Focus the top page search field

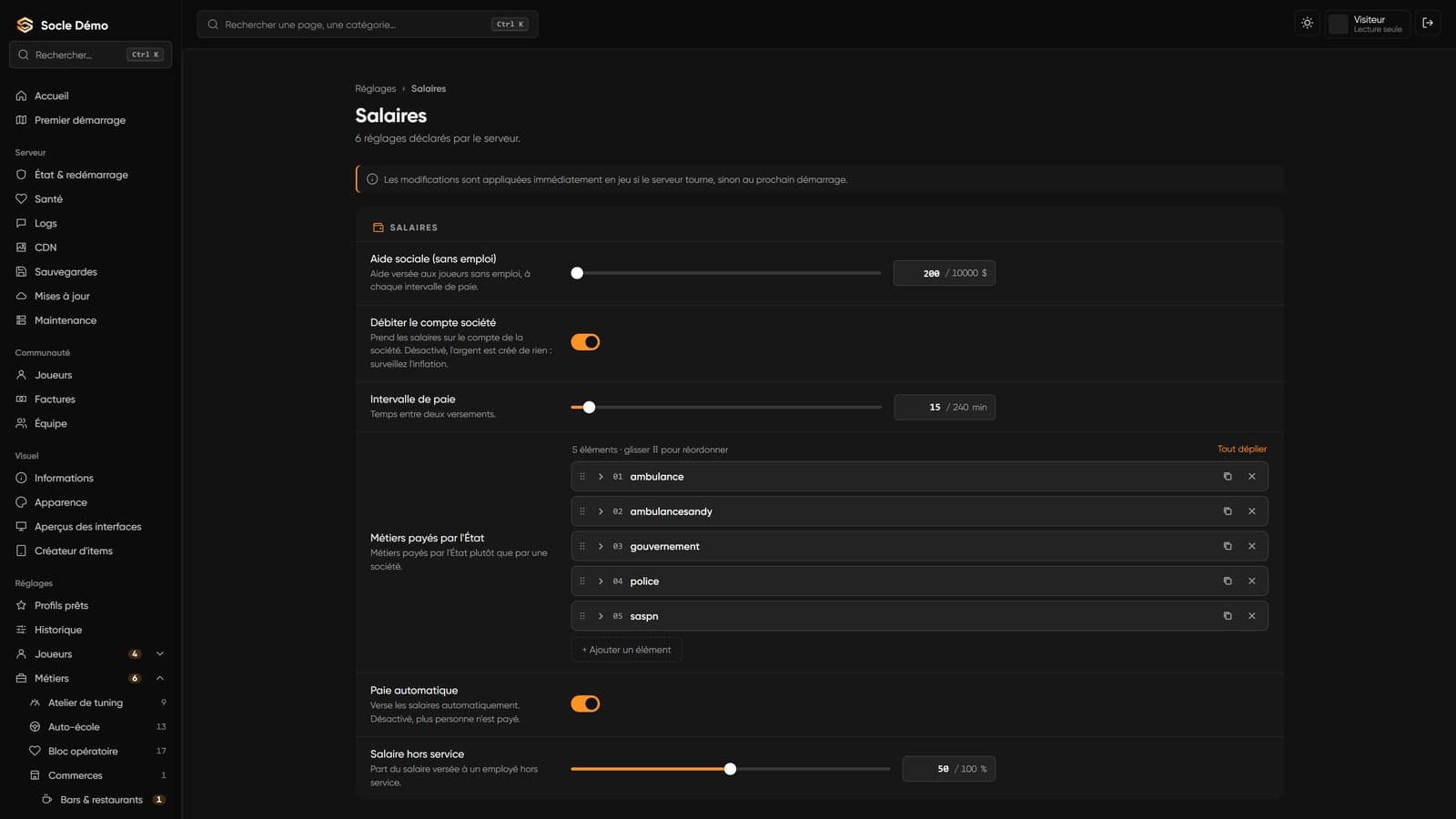[368, 25]
